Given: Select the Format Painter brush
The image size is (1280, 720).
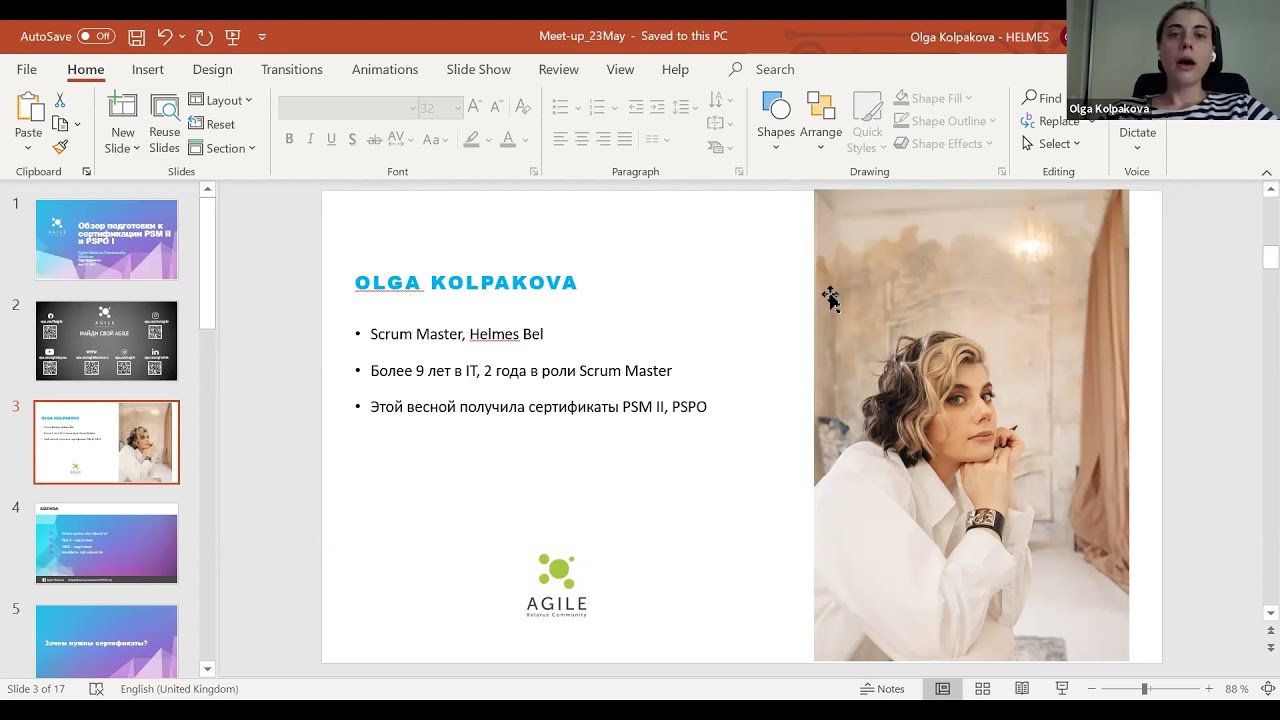Looking at the screenshot, I should [x=60, y=147].
